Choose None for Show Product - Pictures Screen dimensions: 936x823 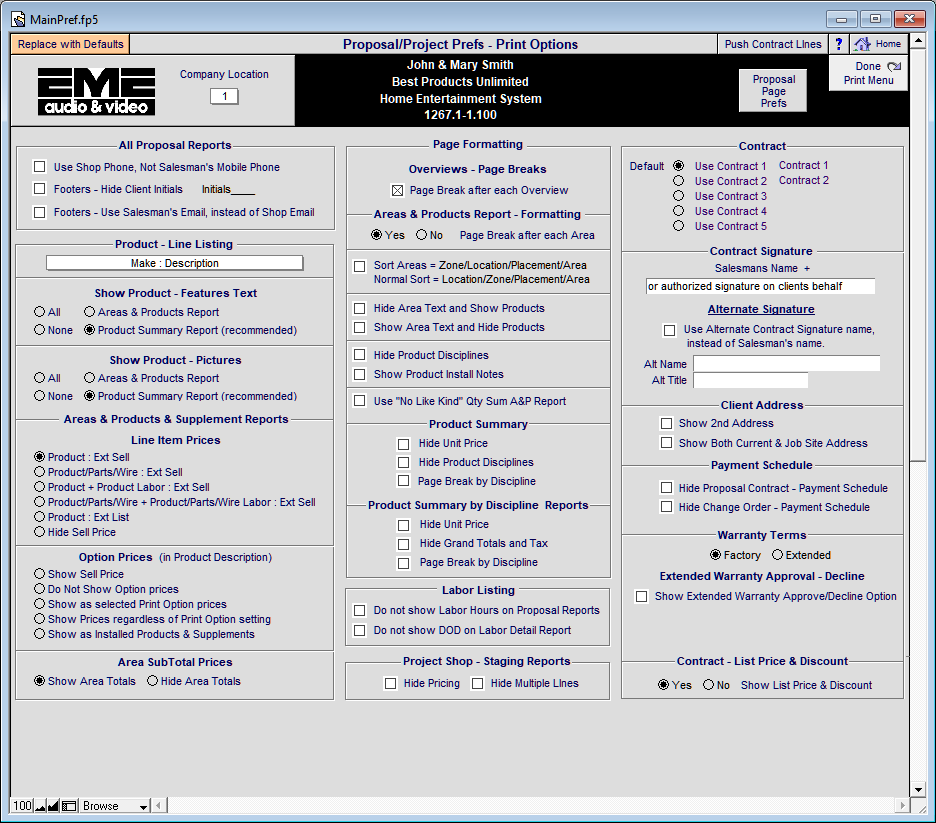pos(40,396)
